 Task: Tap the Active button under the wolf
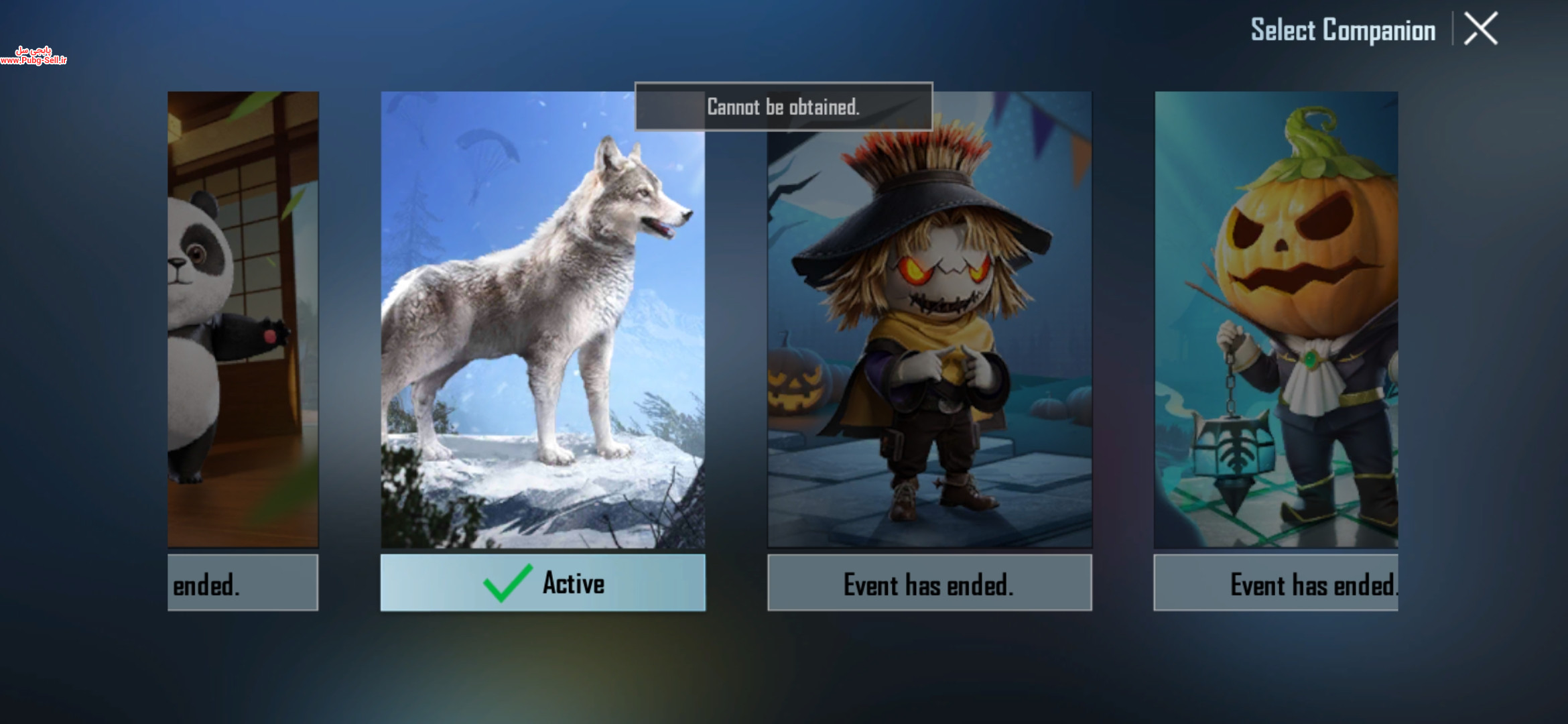coord(543,583)
